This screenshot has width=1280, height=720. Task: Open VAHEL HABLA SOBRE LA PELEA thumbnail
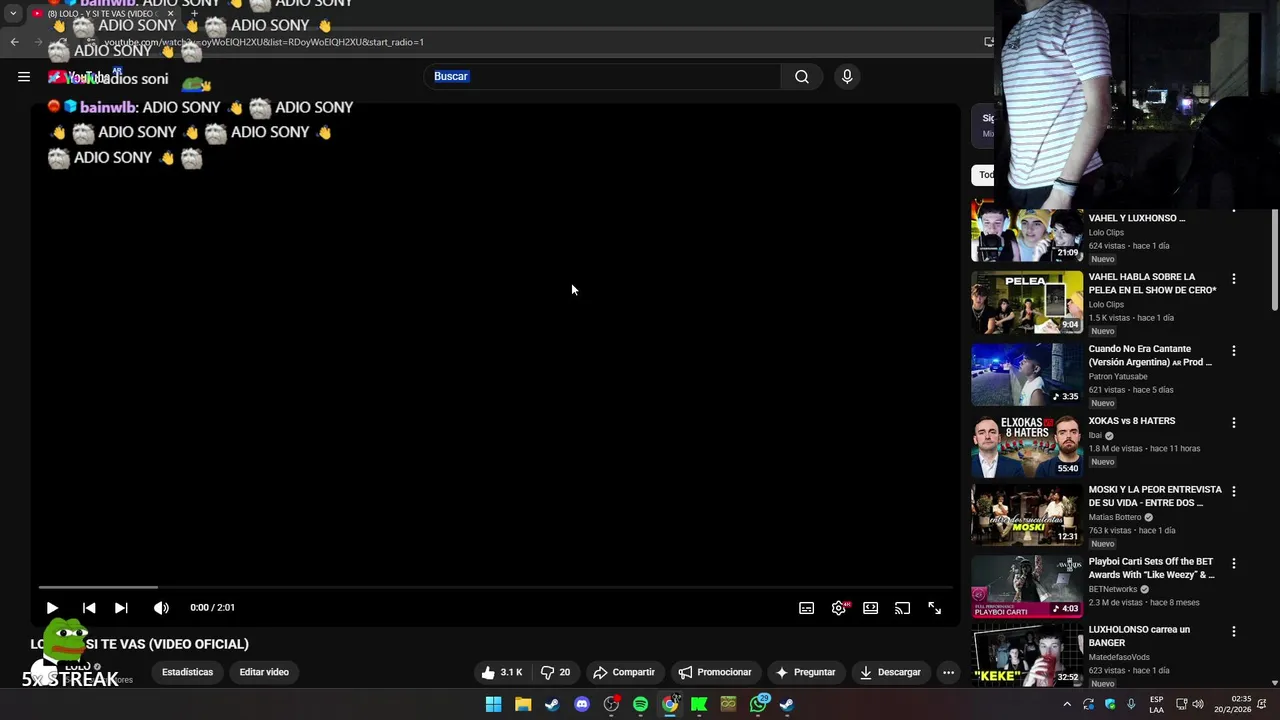point(1027,302)
